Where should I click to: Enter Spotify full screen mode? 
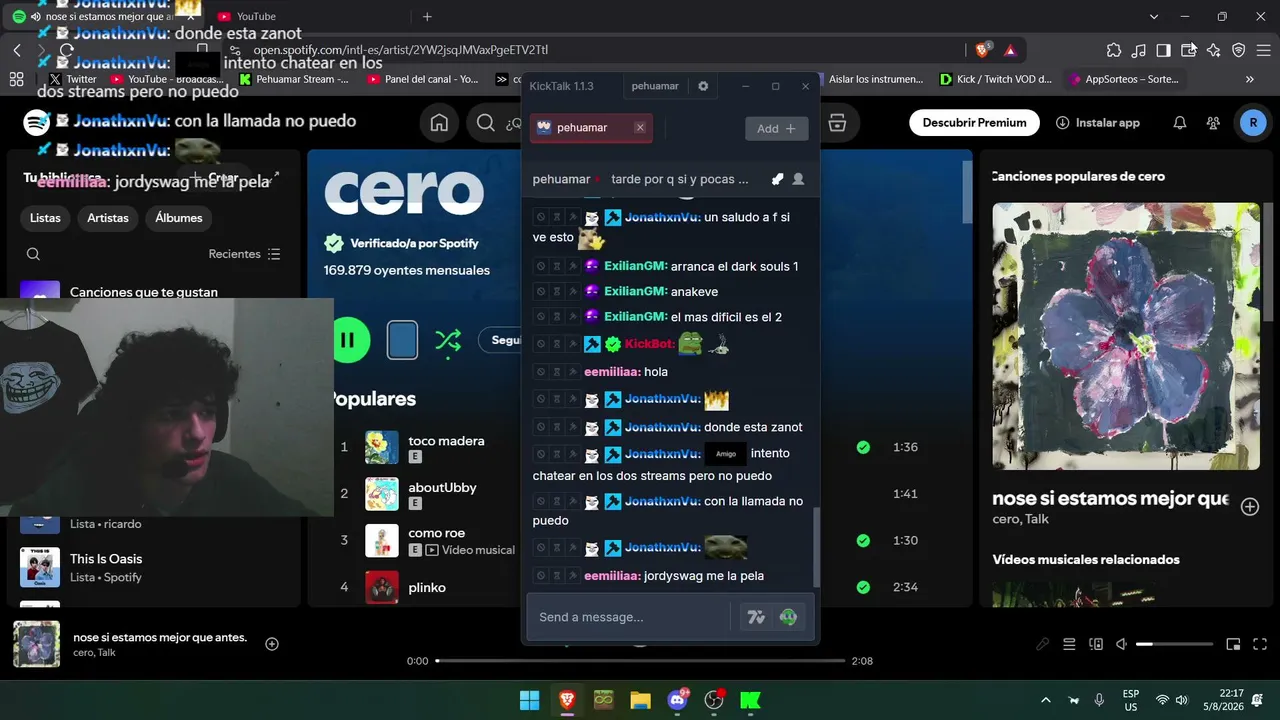click(1260, 644)
